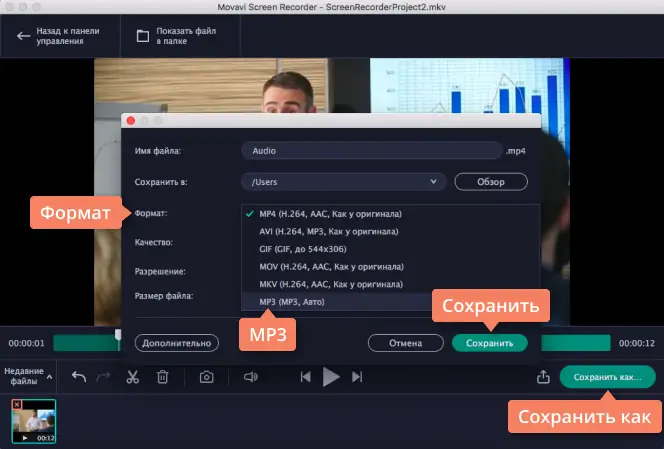Click the folder icon in top bar
Screen dimensions: 664x449
[x=143, y=36]
